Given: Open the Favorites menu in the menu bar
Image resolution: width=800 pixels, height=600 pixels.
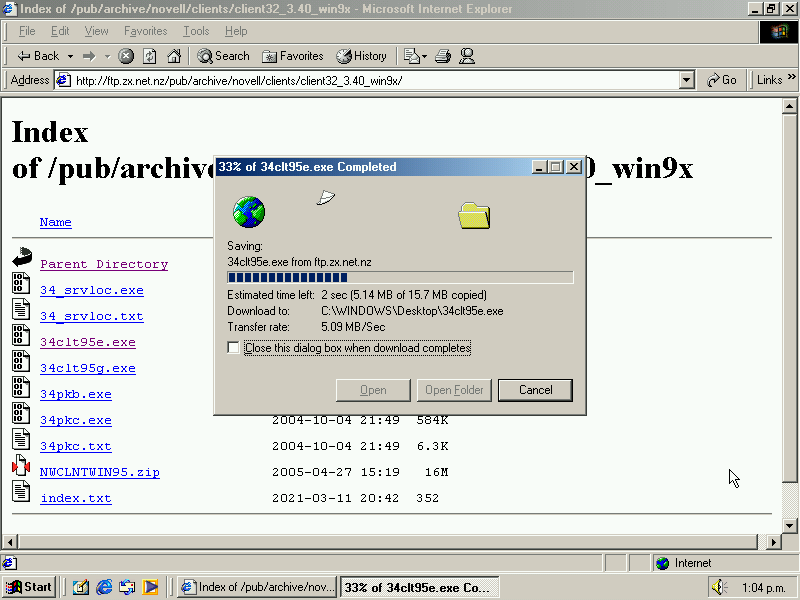Looking at the screenshot, I should 145,31.
